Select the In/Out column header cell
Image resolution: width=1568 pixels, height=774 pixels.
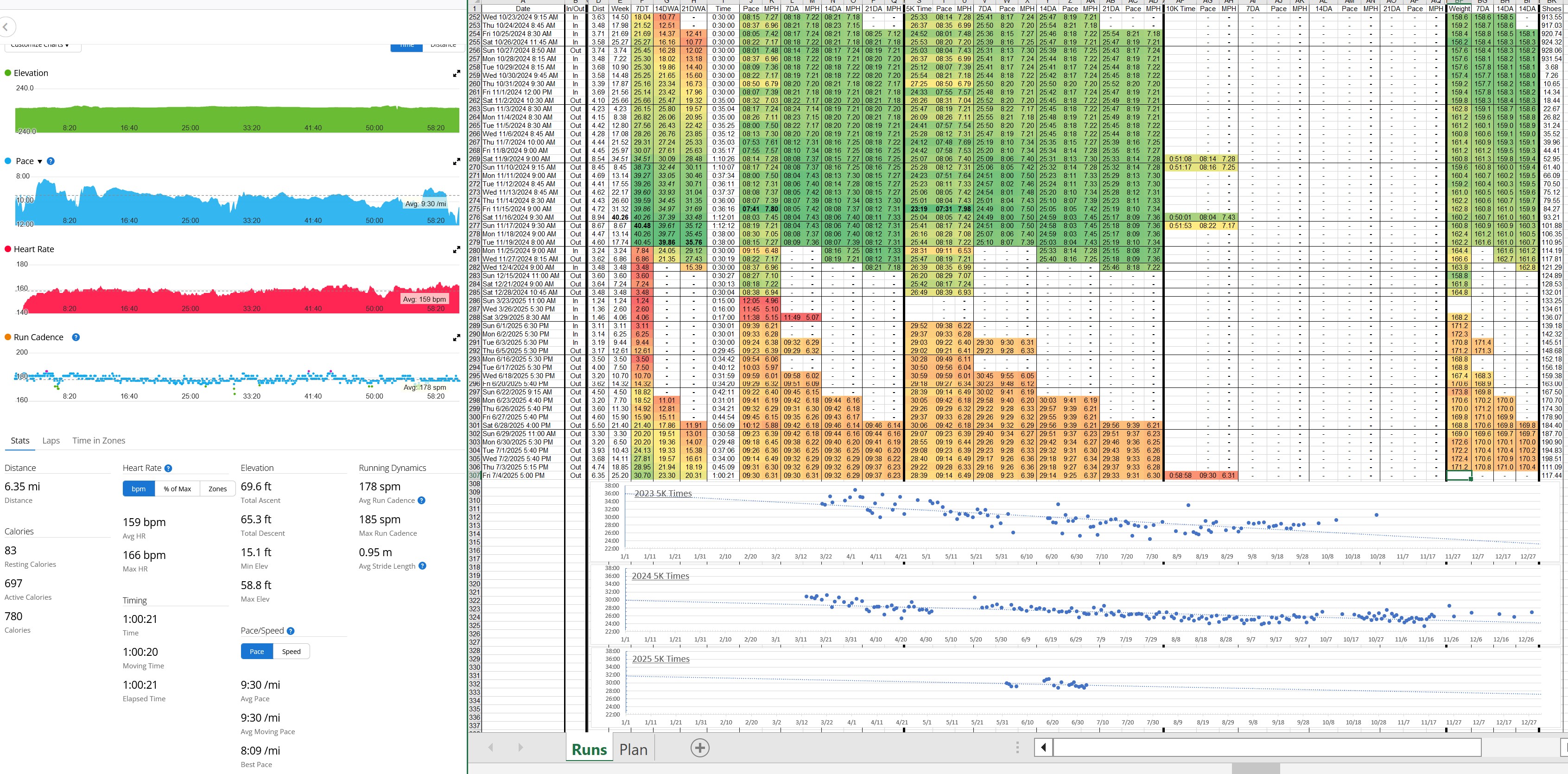575,8
